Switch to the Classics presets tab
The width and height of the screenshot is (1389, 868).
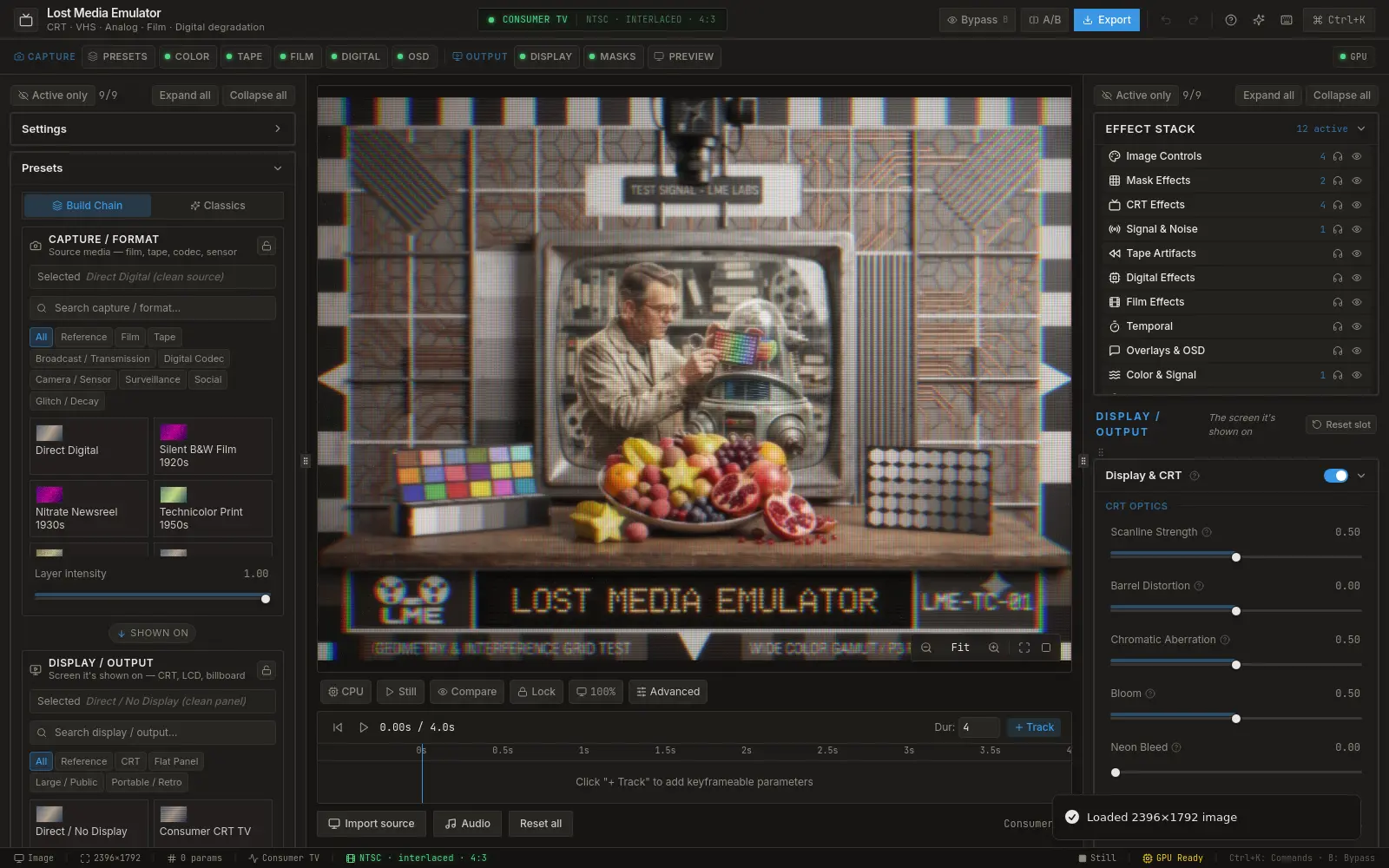(x=217, y=206)
